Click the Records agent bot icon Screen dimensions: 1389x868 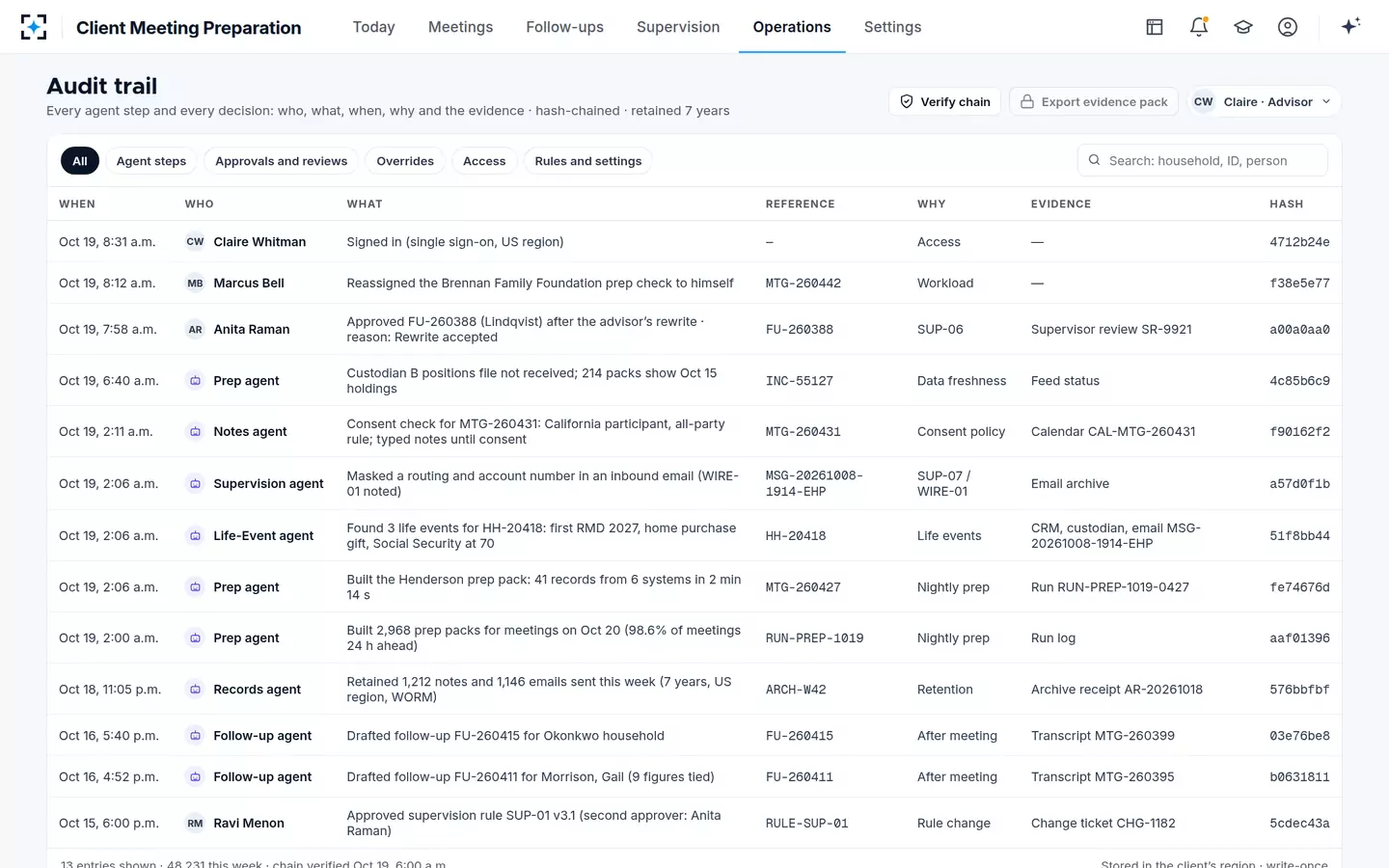coord(195,690)
